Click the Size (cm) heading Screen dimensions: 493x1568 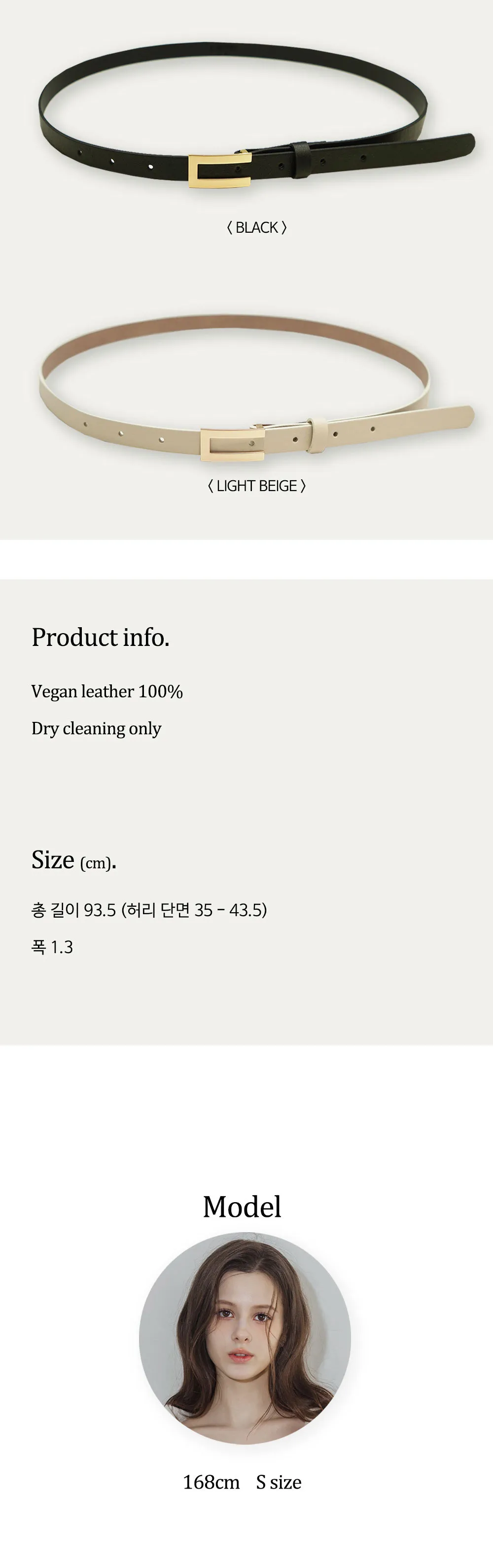point(73,860)
